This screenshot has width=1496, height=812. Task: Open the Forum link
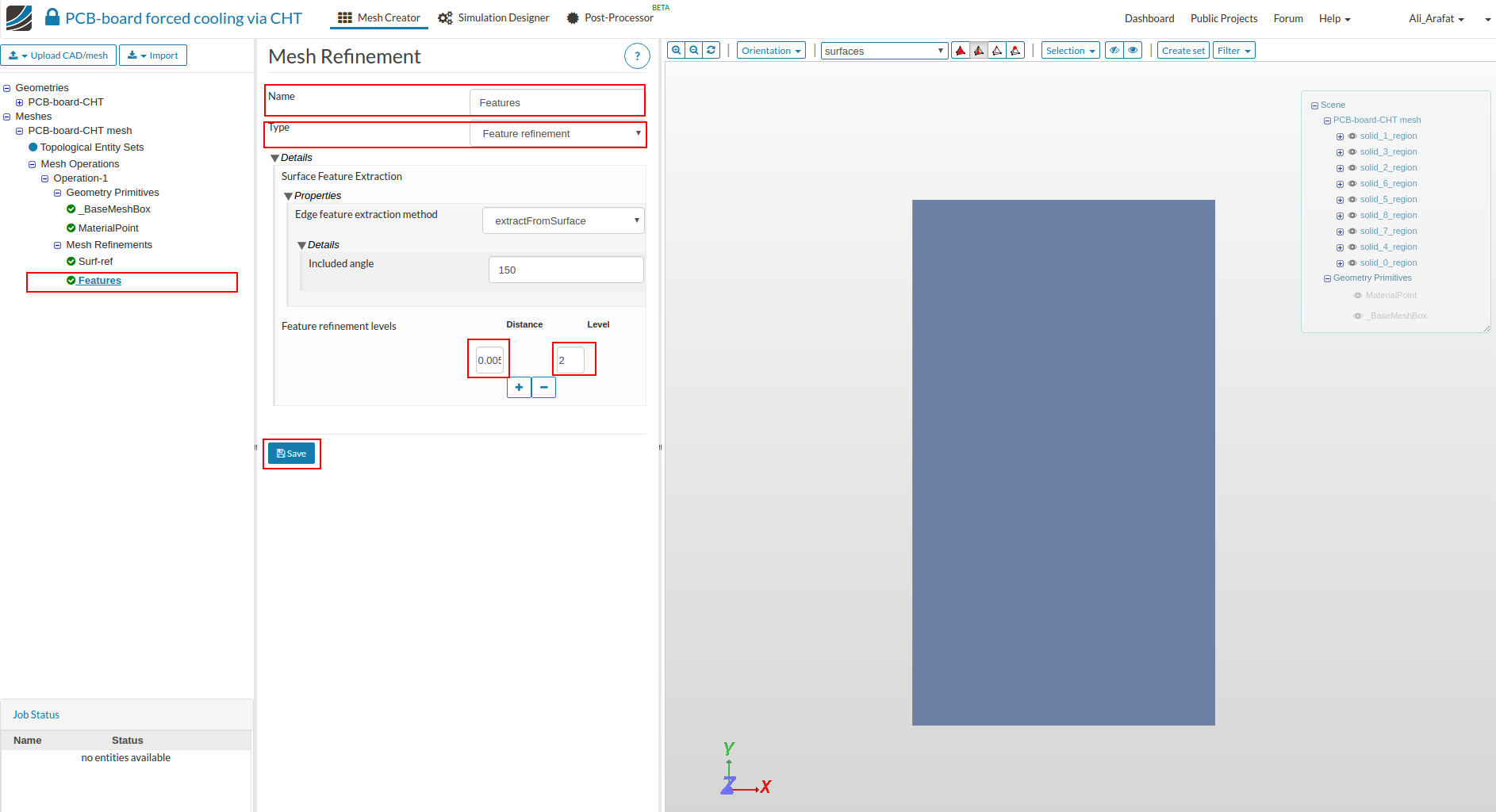tap(1288, 18)
